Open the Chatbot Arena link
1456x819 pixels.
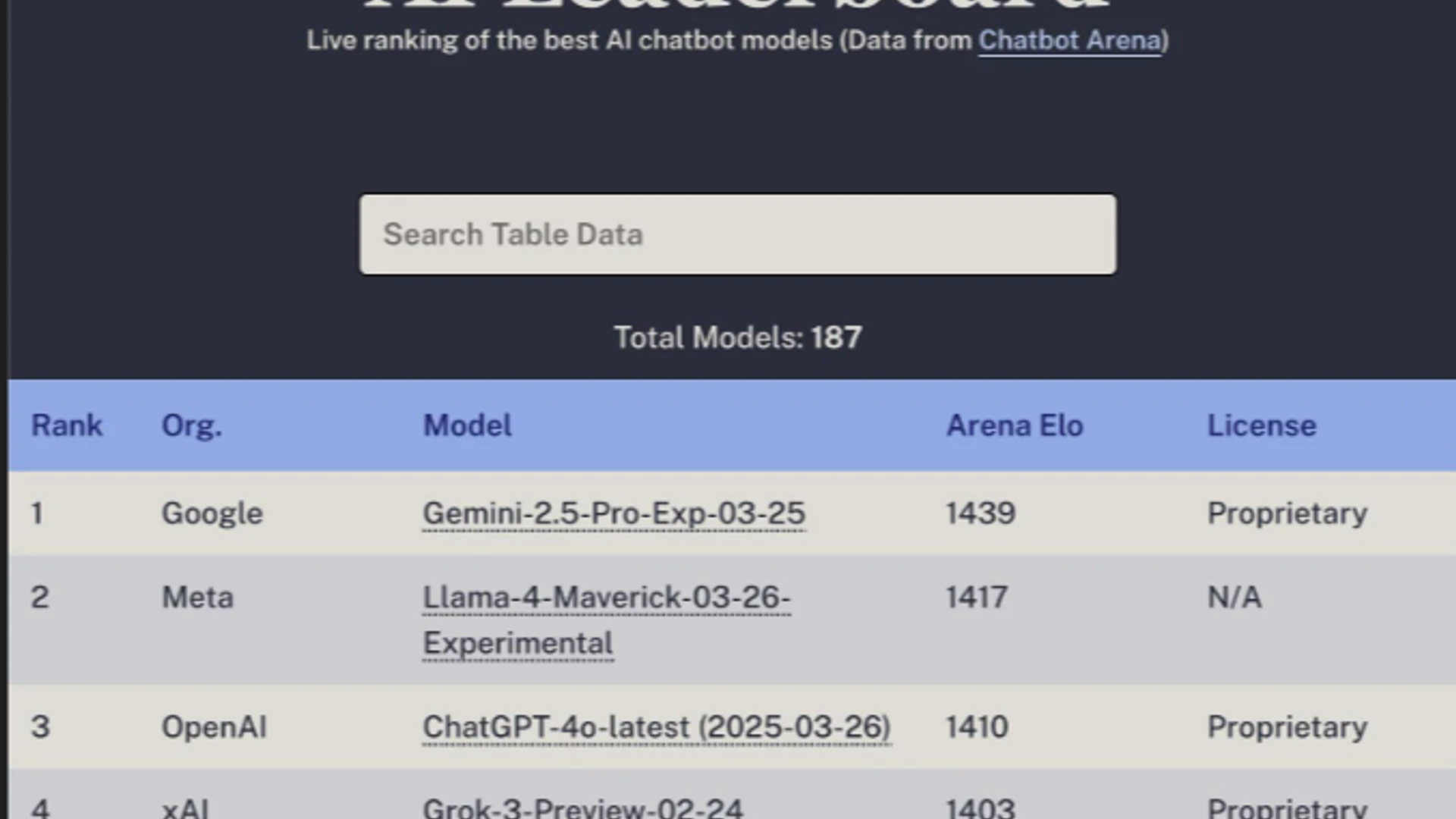tap(1068, 40)
